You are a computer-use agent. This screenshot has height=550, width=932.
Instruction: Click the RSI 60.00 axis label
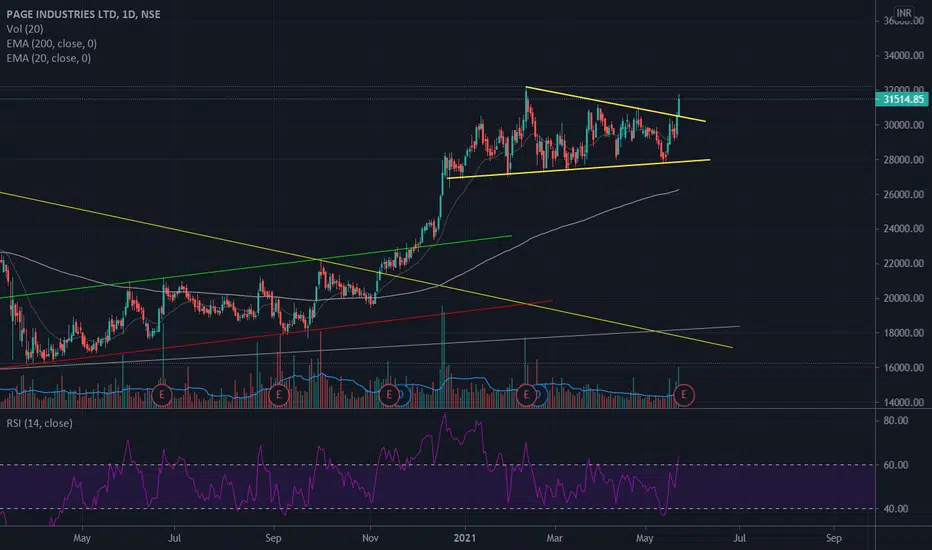pos(896,465)
